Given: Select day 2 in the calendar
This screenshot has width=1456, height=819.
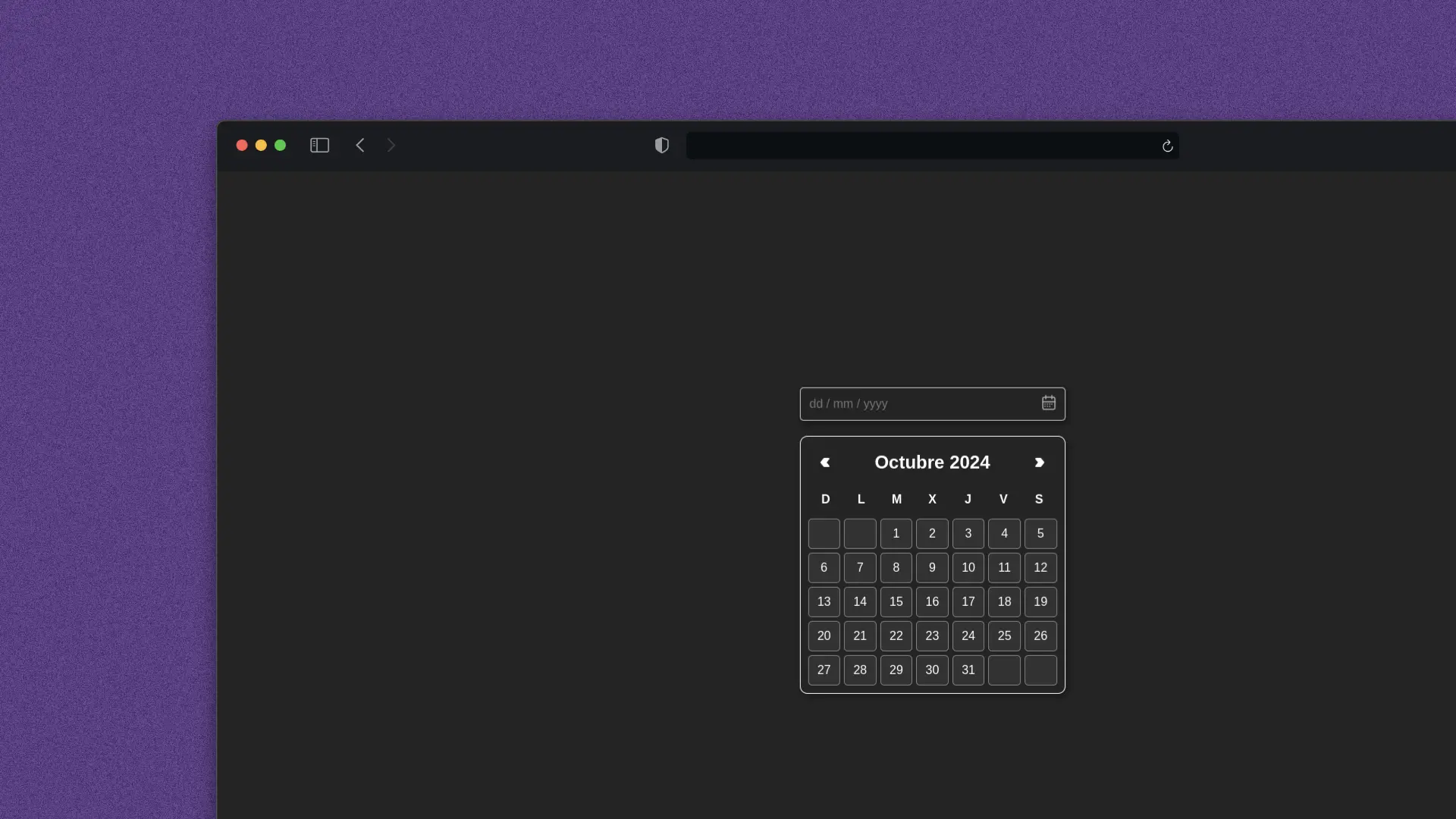Looking at the screenshot, I should point(932,534).
